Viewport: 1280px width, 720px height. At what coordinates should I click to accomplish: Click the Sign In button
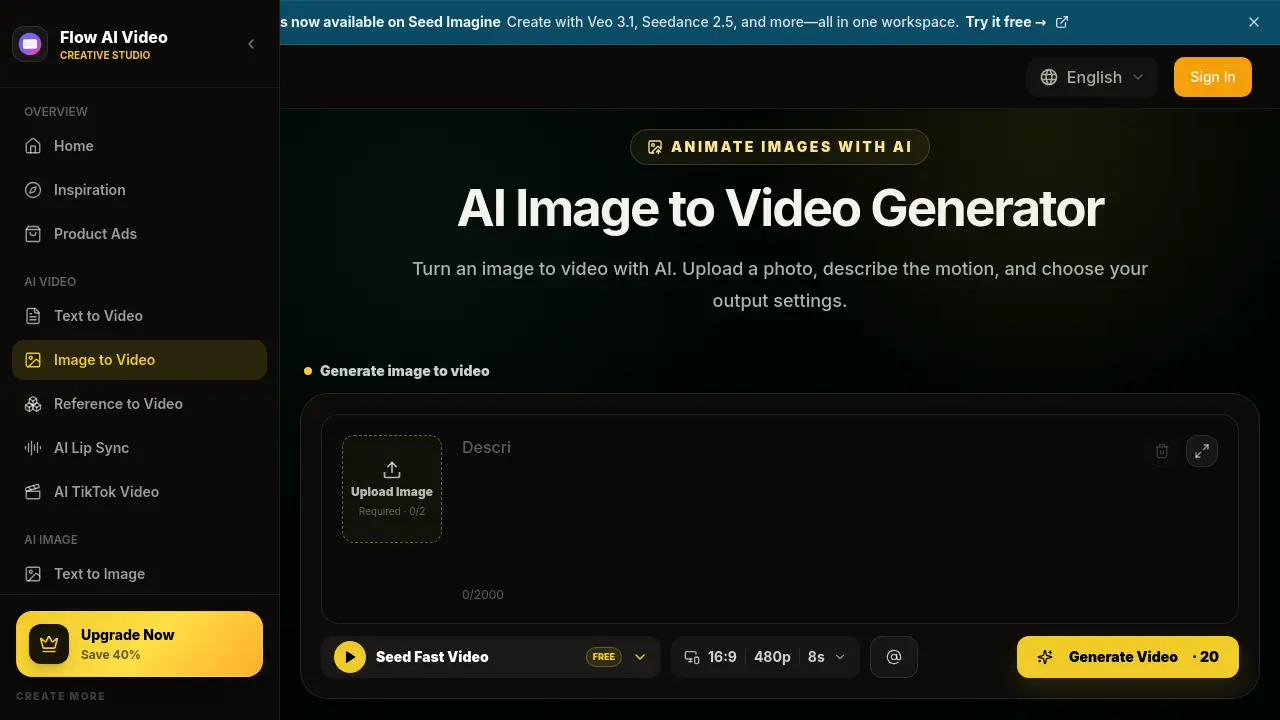[1213, 77]
